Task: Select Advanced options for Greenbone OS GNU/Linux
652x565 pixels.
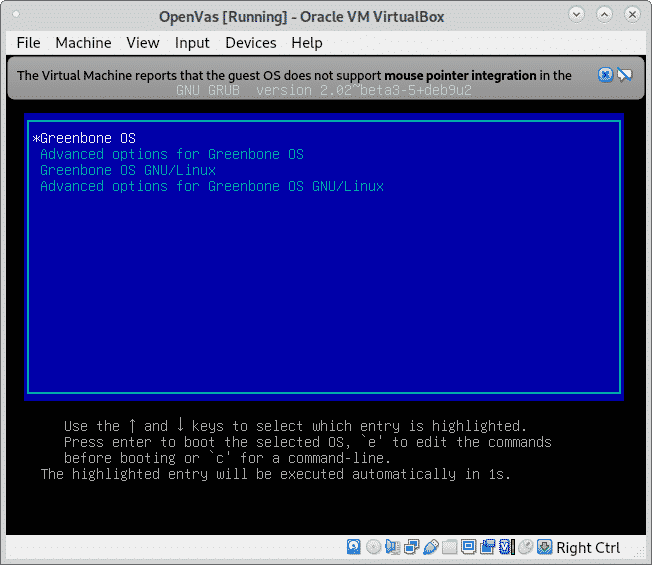Action: coord(212,186)
